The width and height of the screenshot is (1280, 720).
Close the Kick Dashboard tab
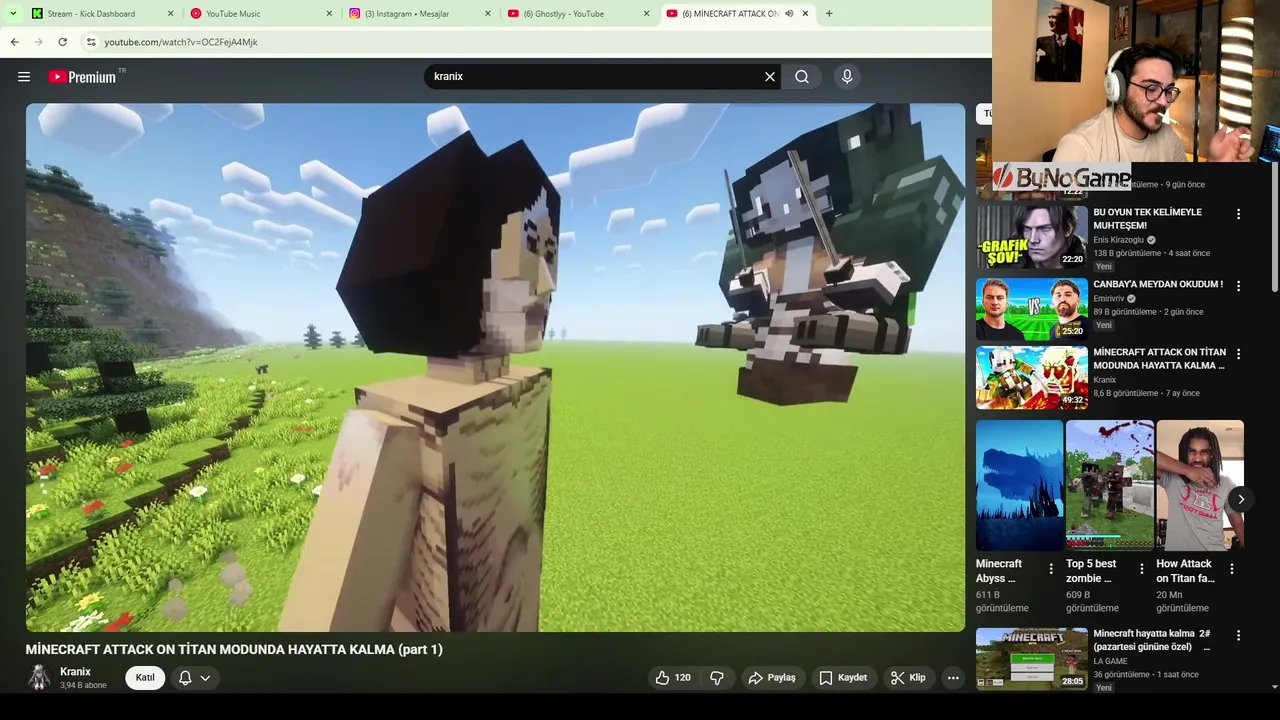pyautogui.click(x=170, y=14)
